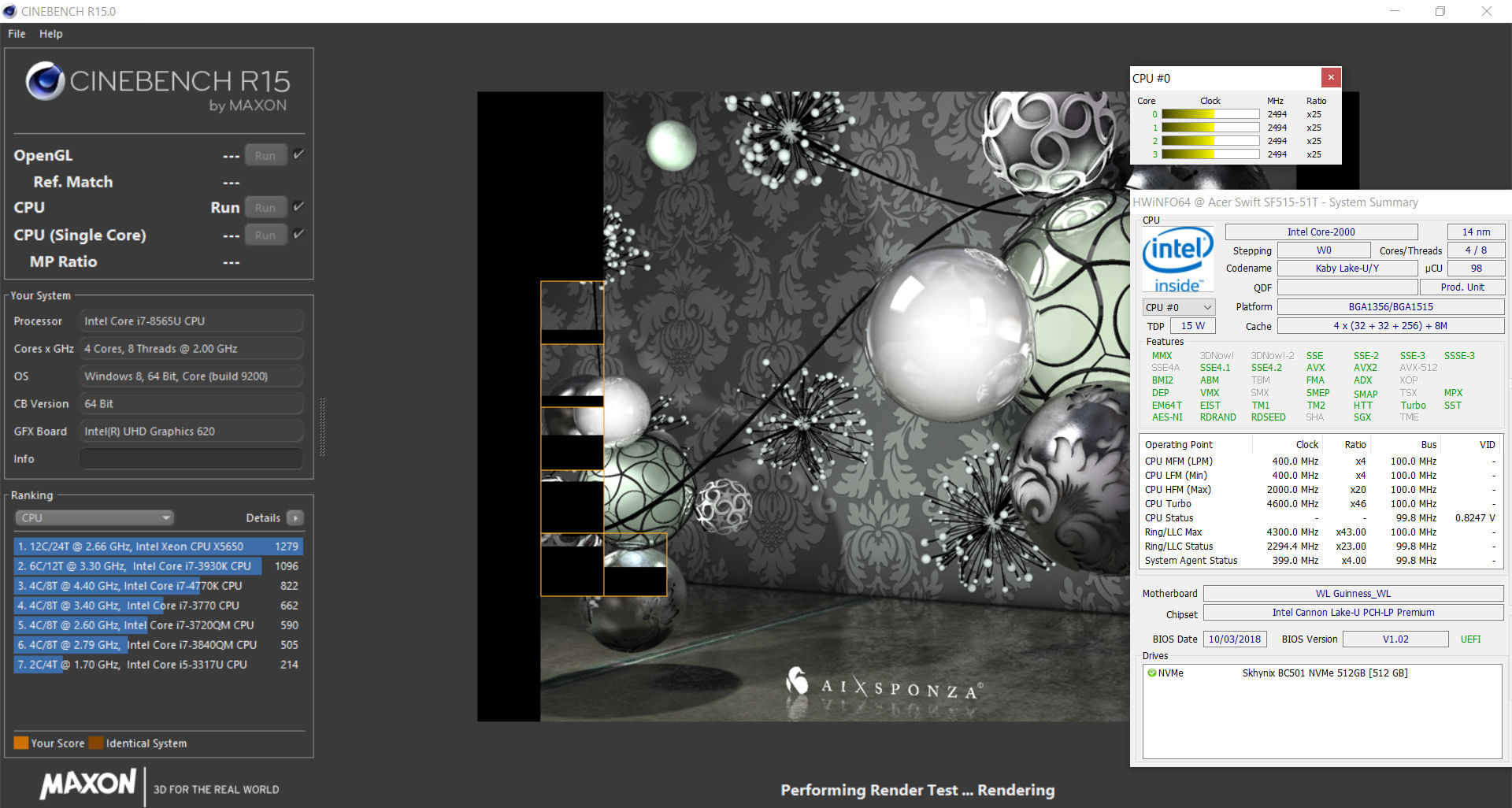This screenshot has height=808, width=1512.
Task: Toggle the OpenGL test checkbox
Action: pyautogui.click(x=298, y=154)
